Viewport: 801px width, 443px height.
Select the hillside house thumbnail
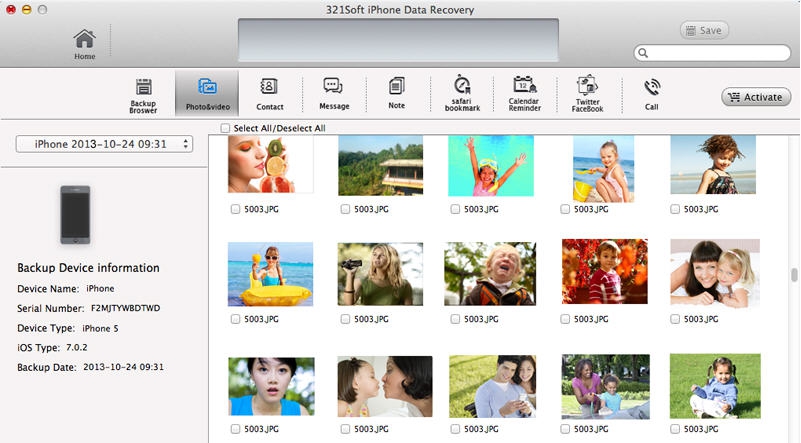coord(381,165)
